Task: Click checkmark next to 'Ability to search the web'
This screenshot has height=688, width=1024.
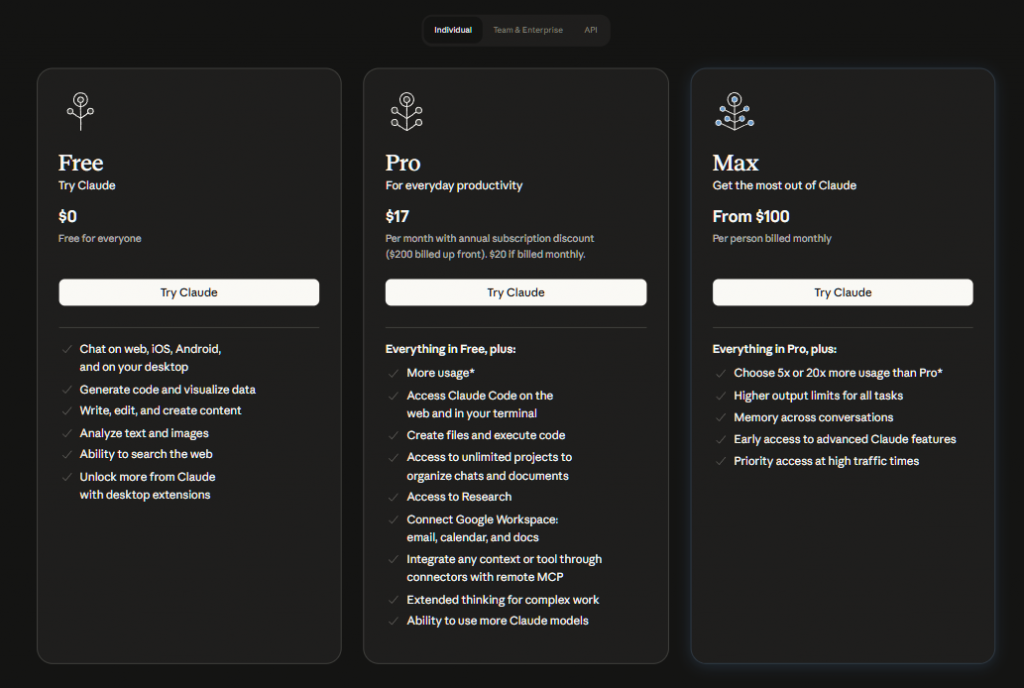Action: (67, 454)
